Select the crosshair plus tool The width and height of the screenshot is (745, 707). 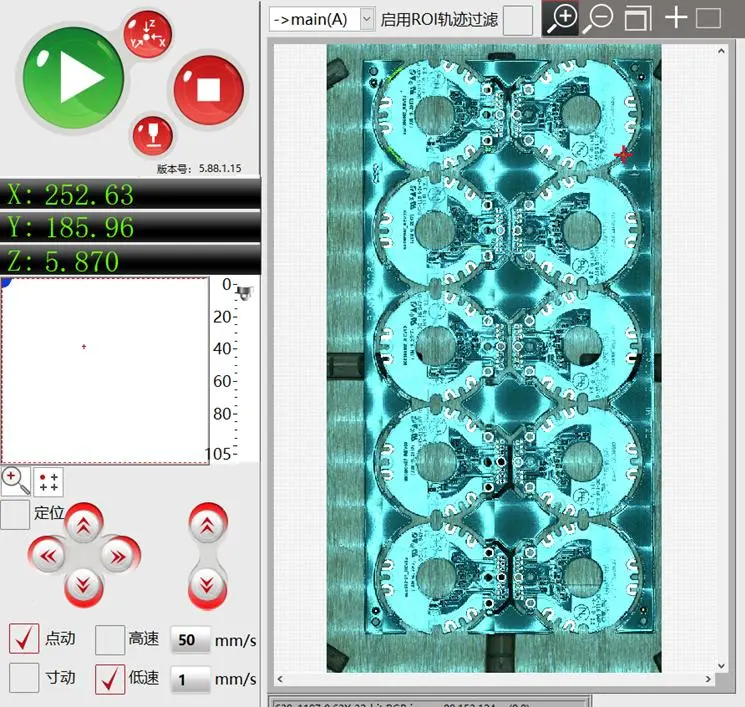click(675, 18)
